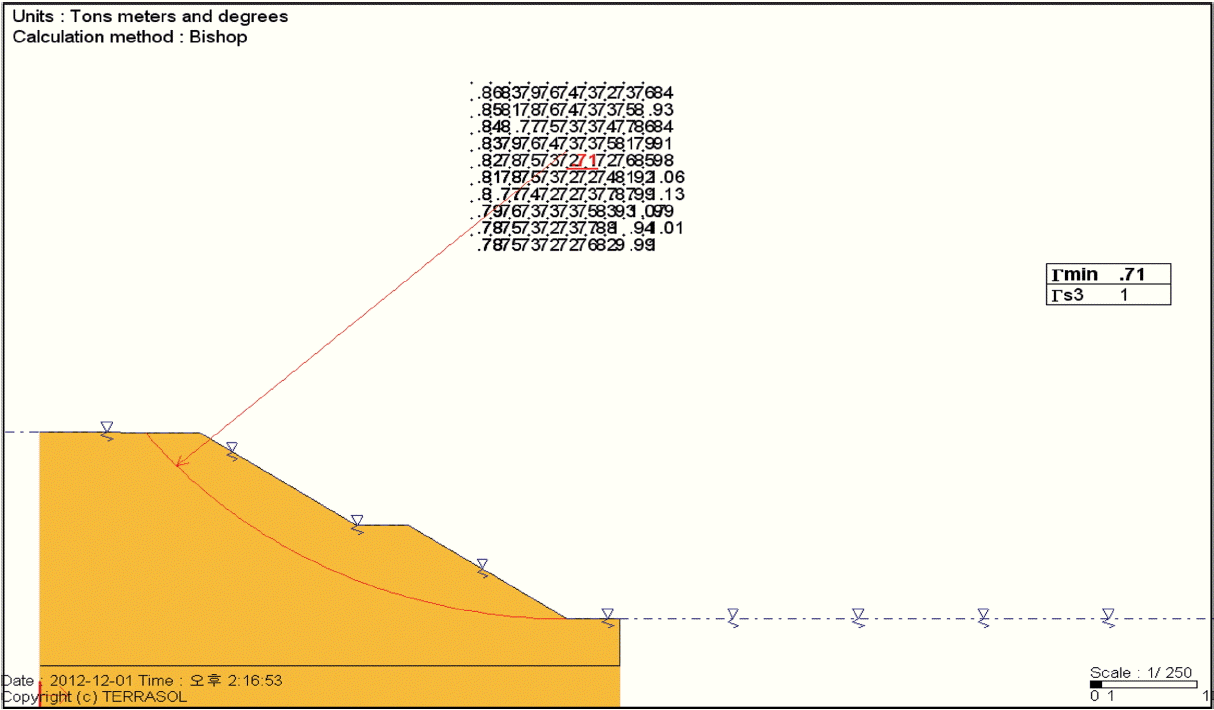Pick the orange soil layer fill

click(300, 600)
